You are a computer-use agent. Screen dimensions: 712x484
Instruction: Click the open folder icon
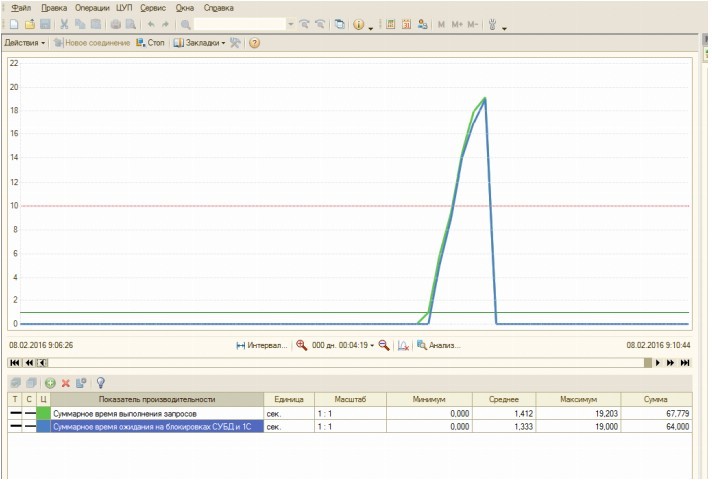[30, 25]
